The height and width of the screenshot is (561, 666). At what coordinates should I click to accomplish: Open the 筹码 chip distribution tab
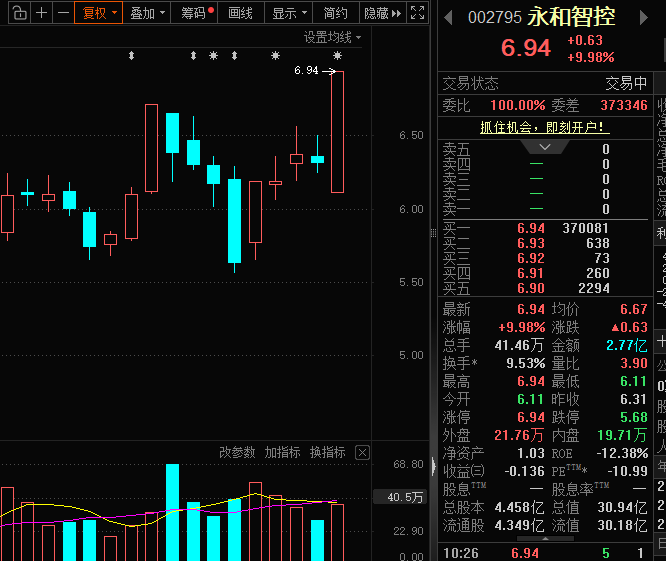point(196,13)
